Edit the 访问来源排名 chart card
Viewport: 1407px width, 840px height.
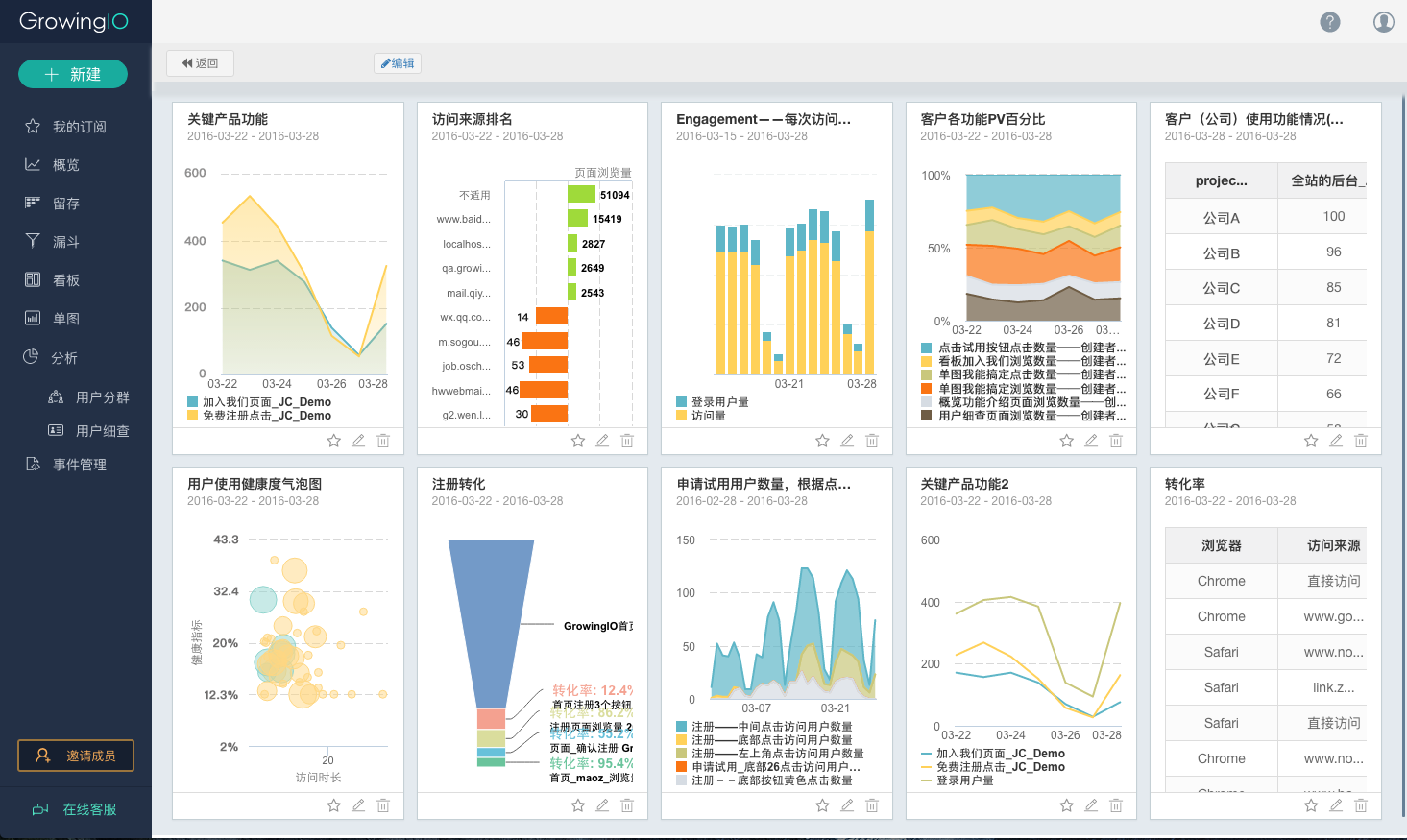pos(602,441)
